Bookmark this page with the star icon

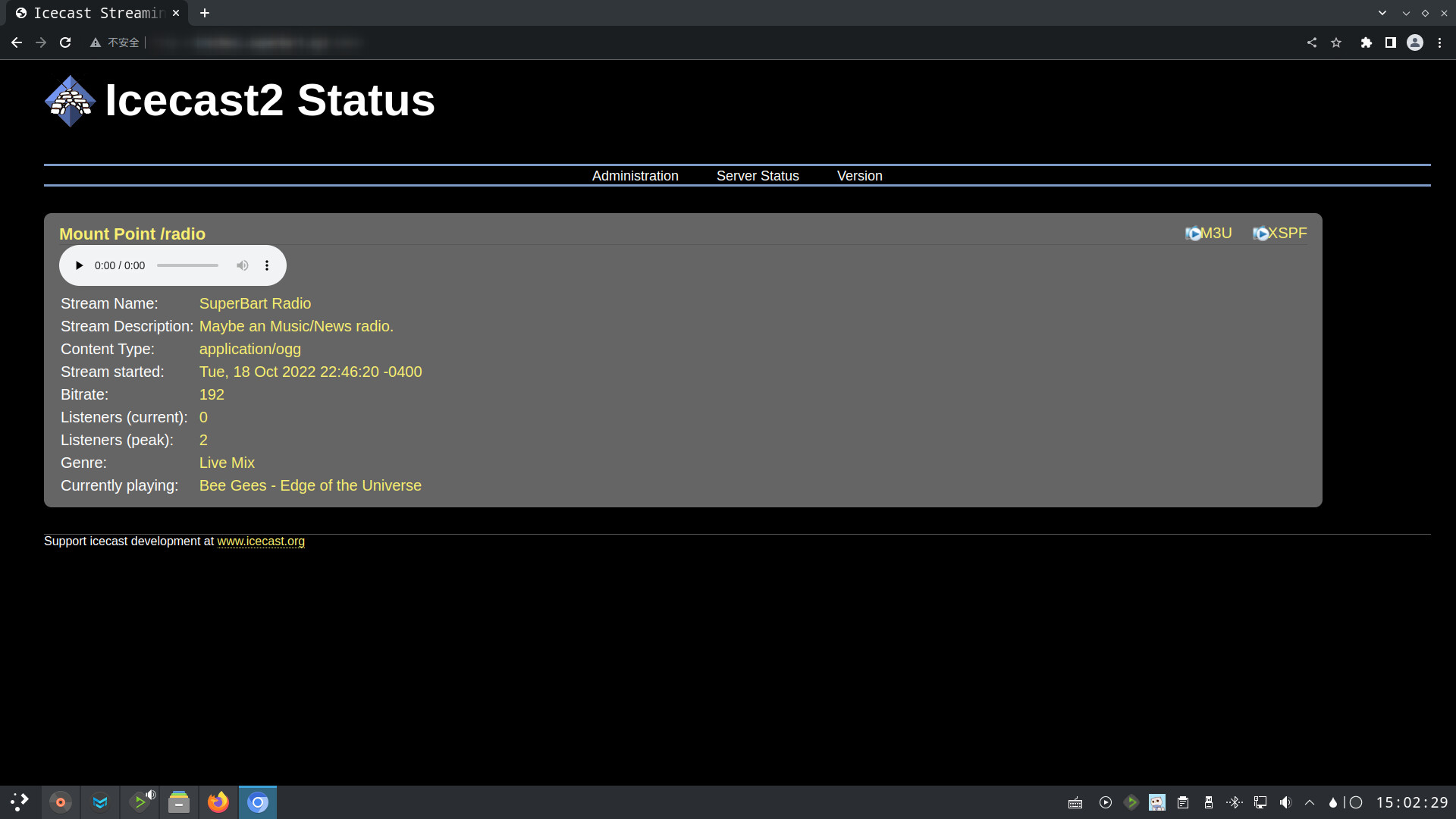pos(1336,42)
